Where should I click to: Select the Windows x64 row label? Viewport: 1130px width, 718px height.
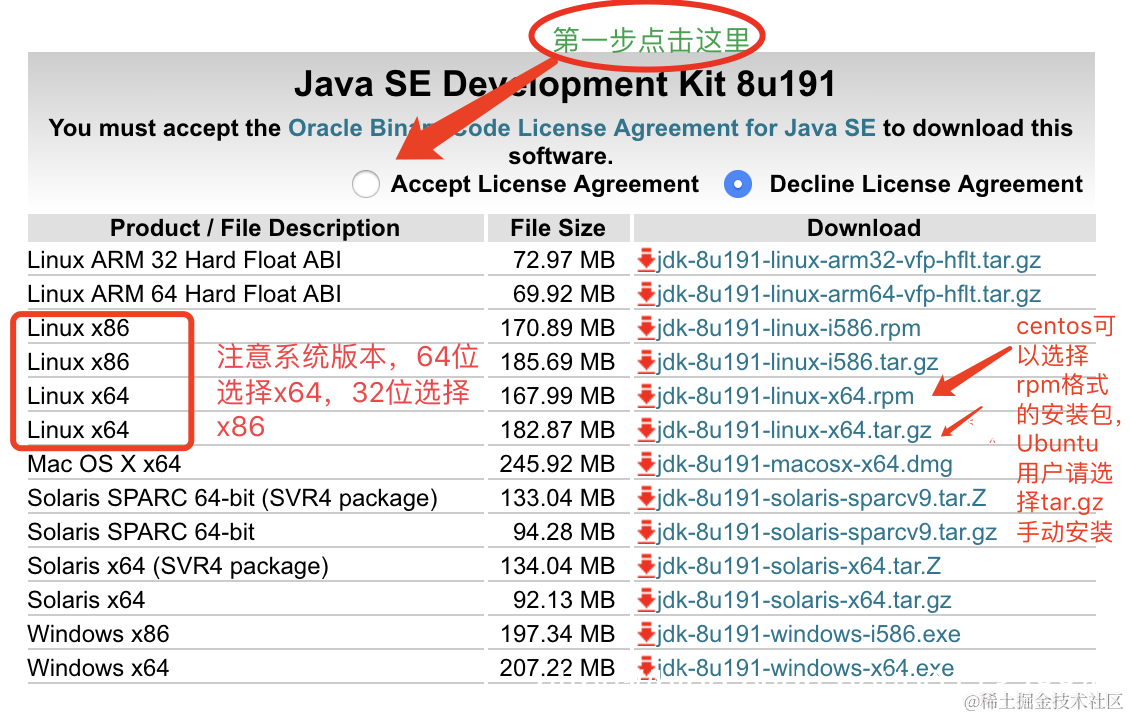98,668
